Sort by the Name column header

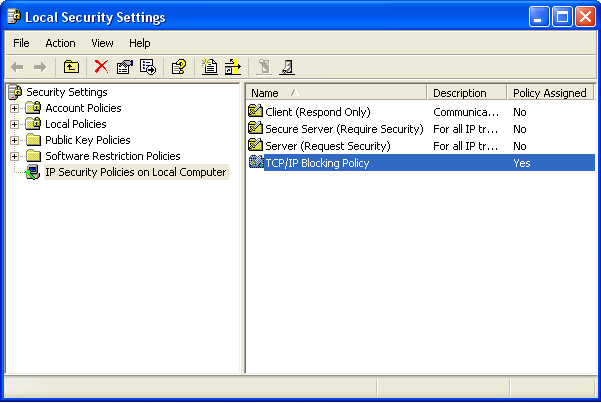point(336,93)
